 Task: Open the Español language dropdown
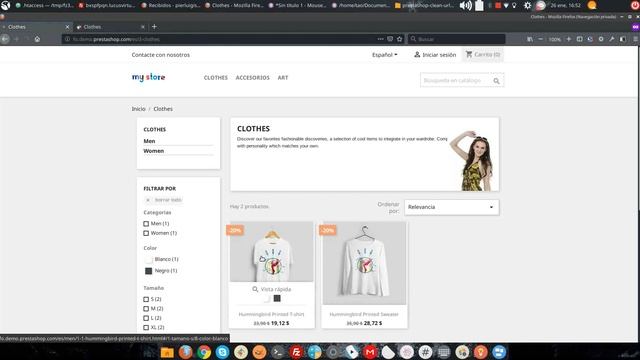click(x=384, y=55)
